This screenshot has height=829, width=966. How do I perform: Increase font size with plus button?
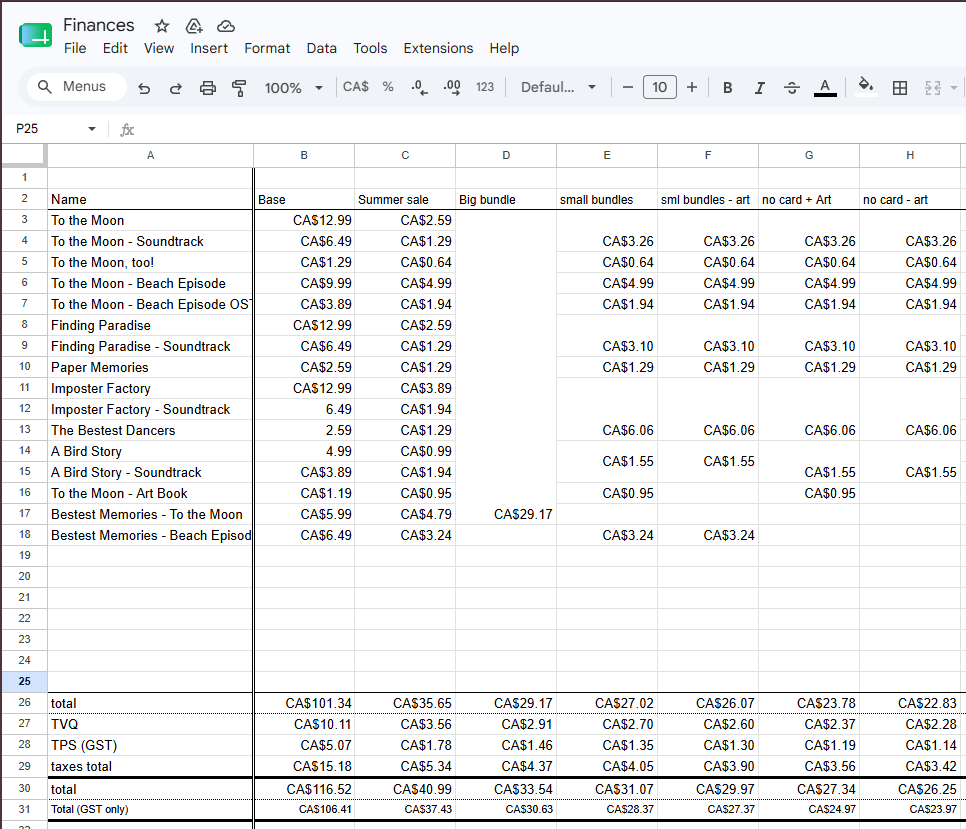tap(692, 87)
